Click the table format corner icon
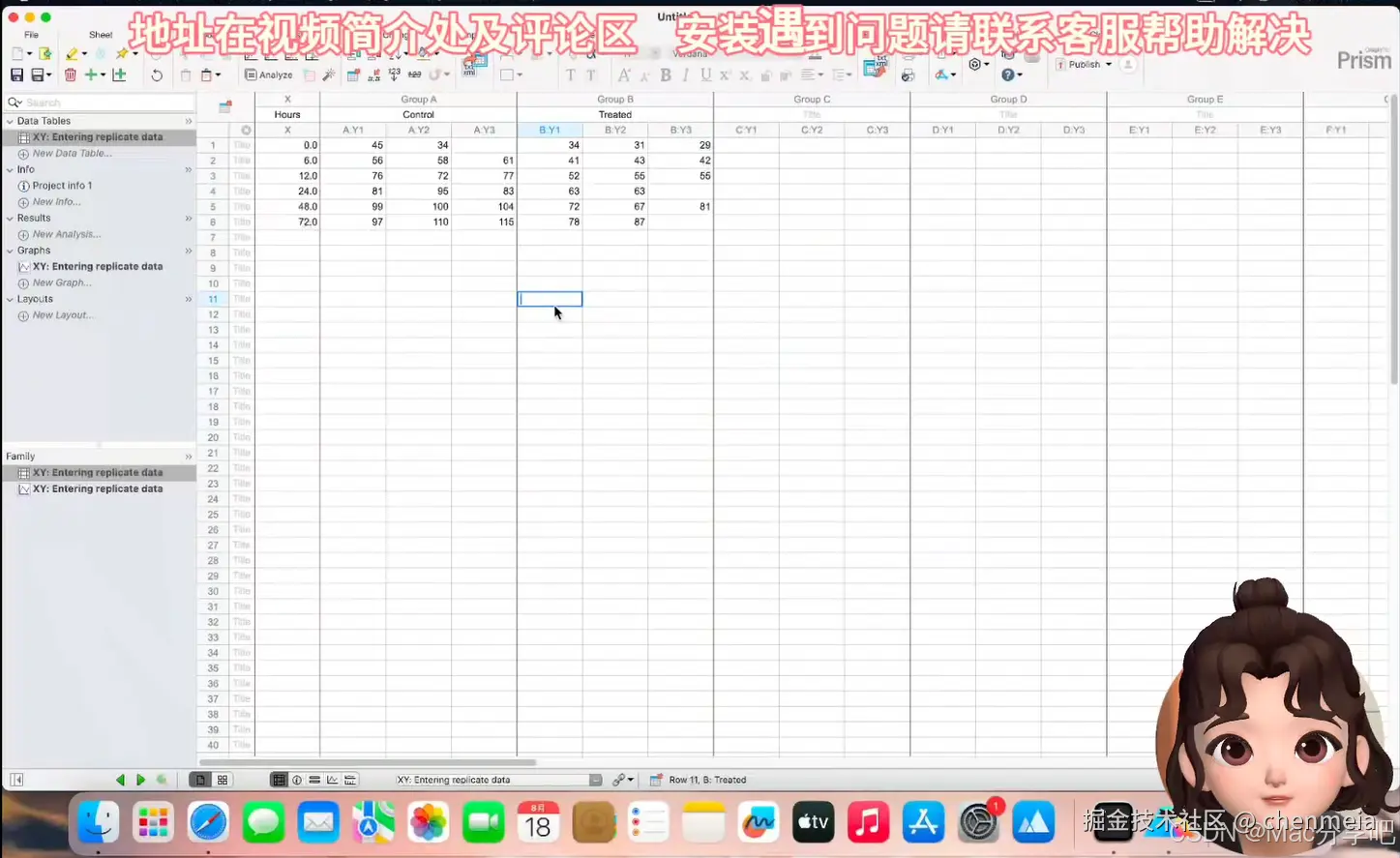 (225, 106)
